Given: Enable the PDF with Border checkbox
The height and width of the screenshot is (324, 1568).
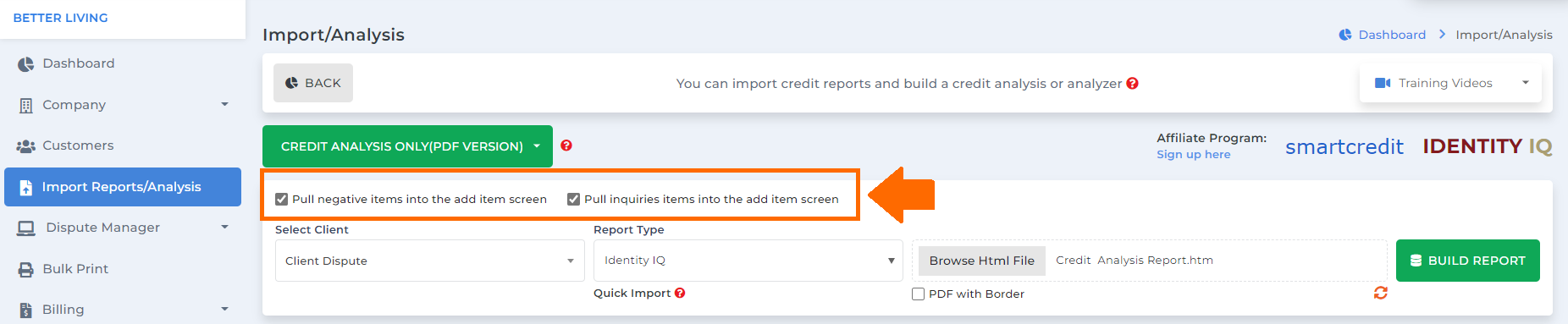Looking at the screenshot, I should (918, 294).
